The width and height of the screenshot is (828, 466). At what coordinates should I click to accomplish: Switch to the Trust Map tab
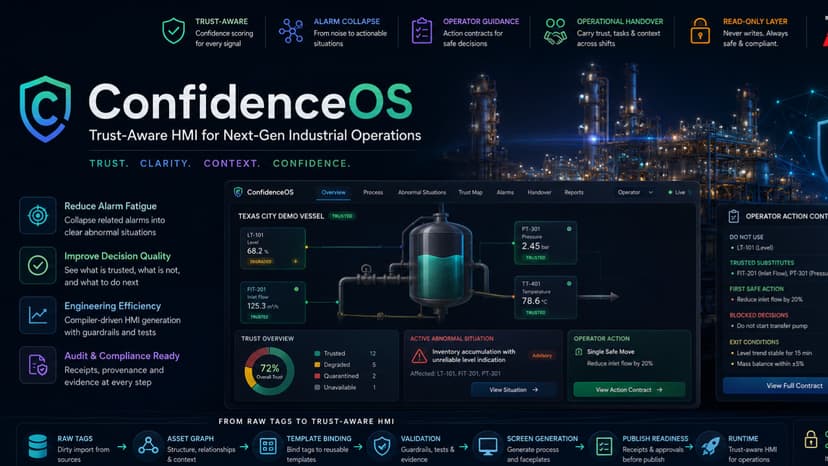click(470, 192)
